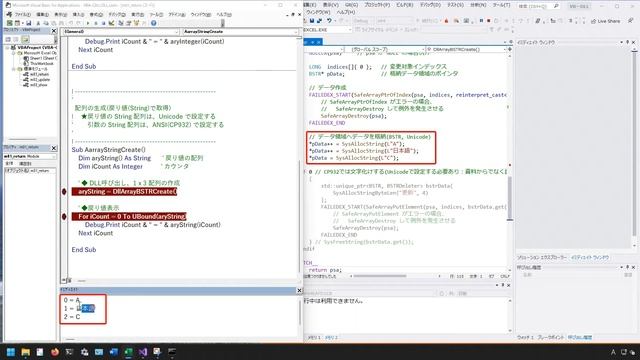The height and width of the screenshot is (360, 640).
Task: Open the ツール menu in VBA editor
Action: 156,15
